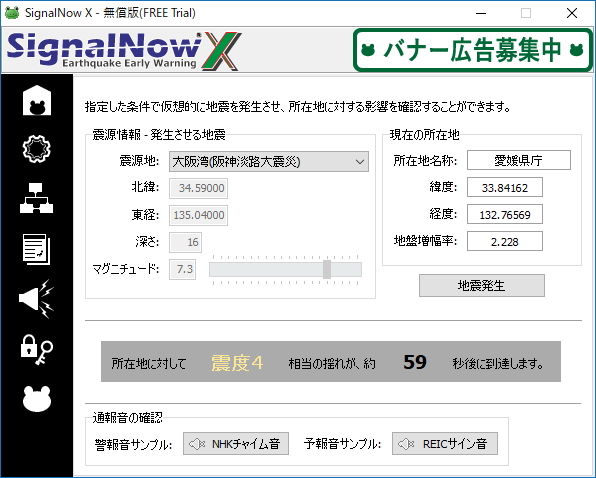This screenshot has height=478, width=596.
Task: Click the SignalNow X logo
Action: point(124,51)
